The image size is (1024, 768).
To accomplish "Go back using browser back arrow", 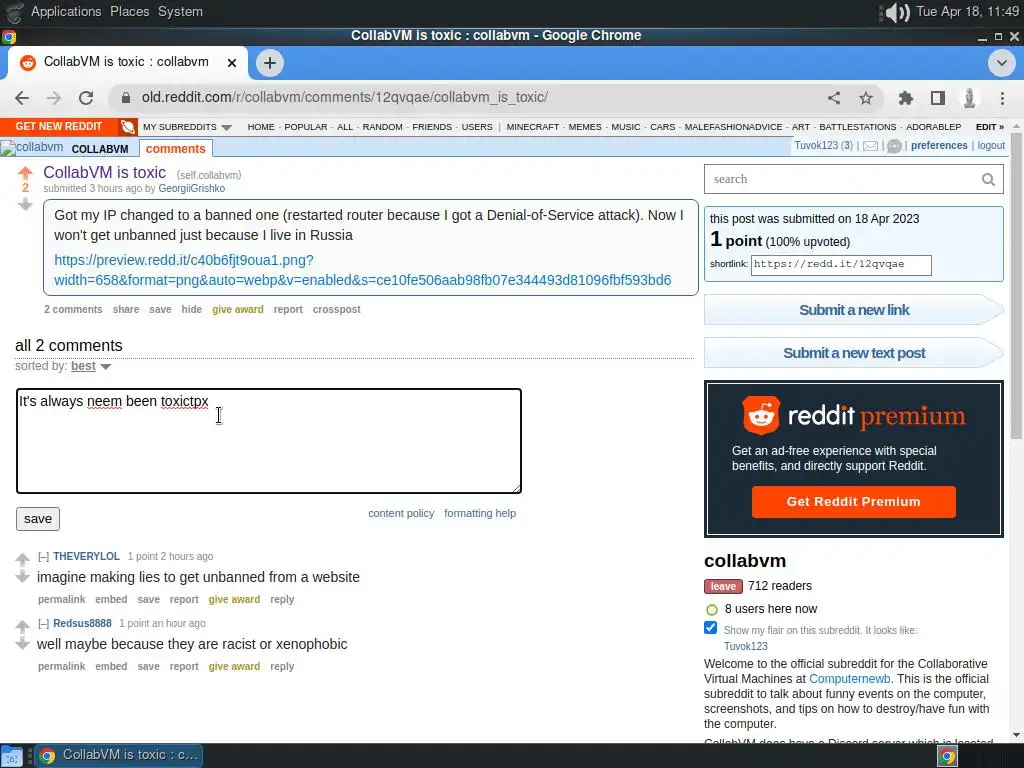I will click(x=22, y=98).
